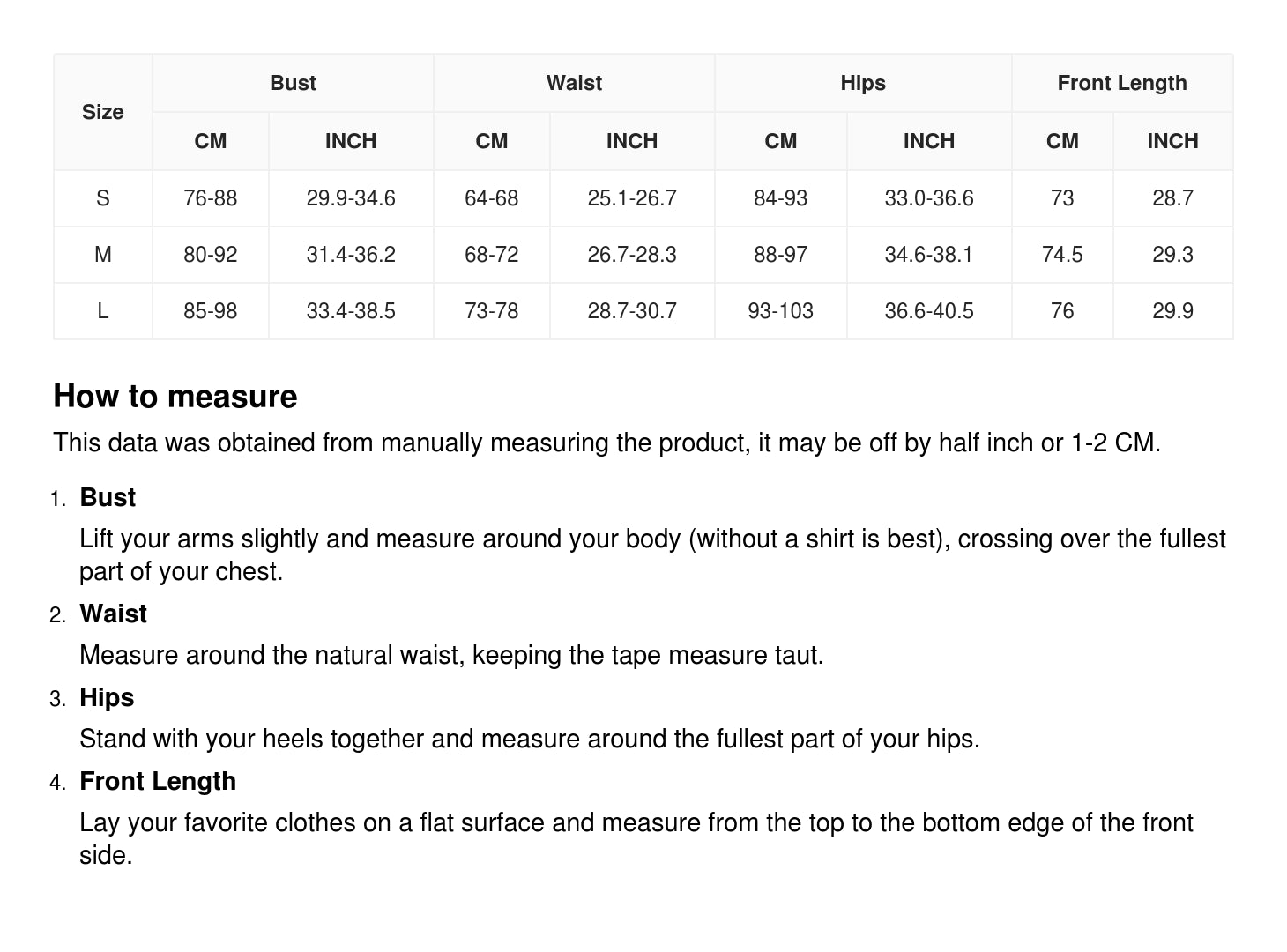The height and width of the screenshot is (952, 1287).
Task: Select the Hips column header in table
Action: pos(862,83)
